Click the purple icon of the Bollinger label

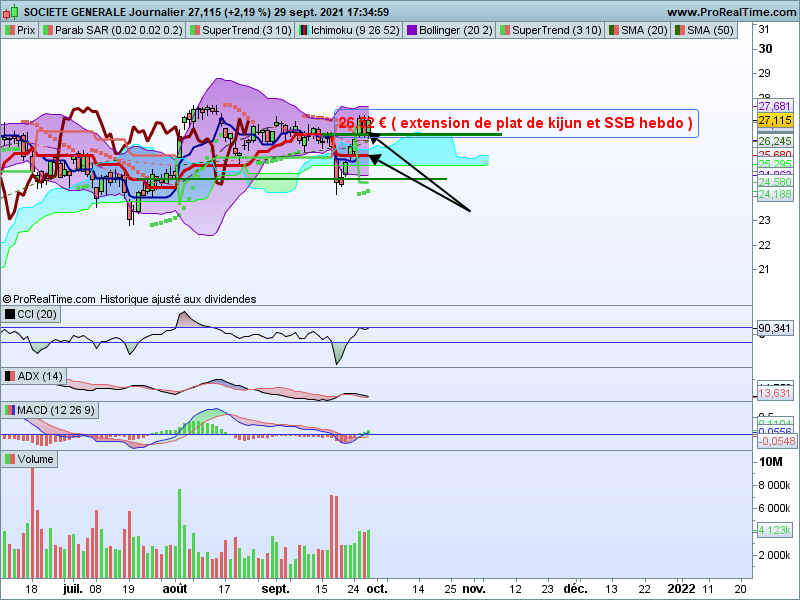click(411, 30)
